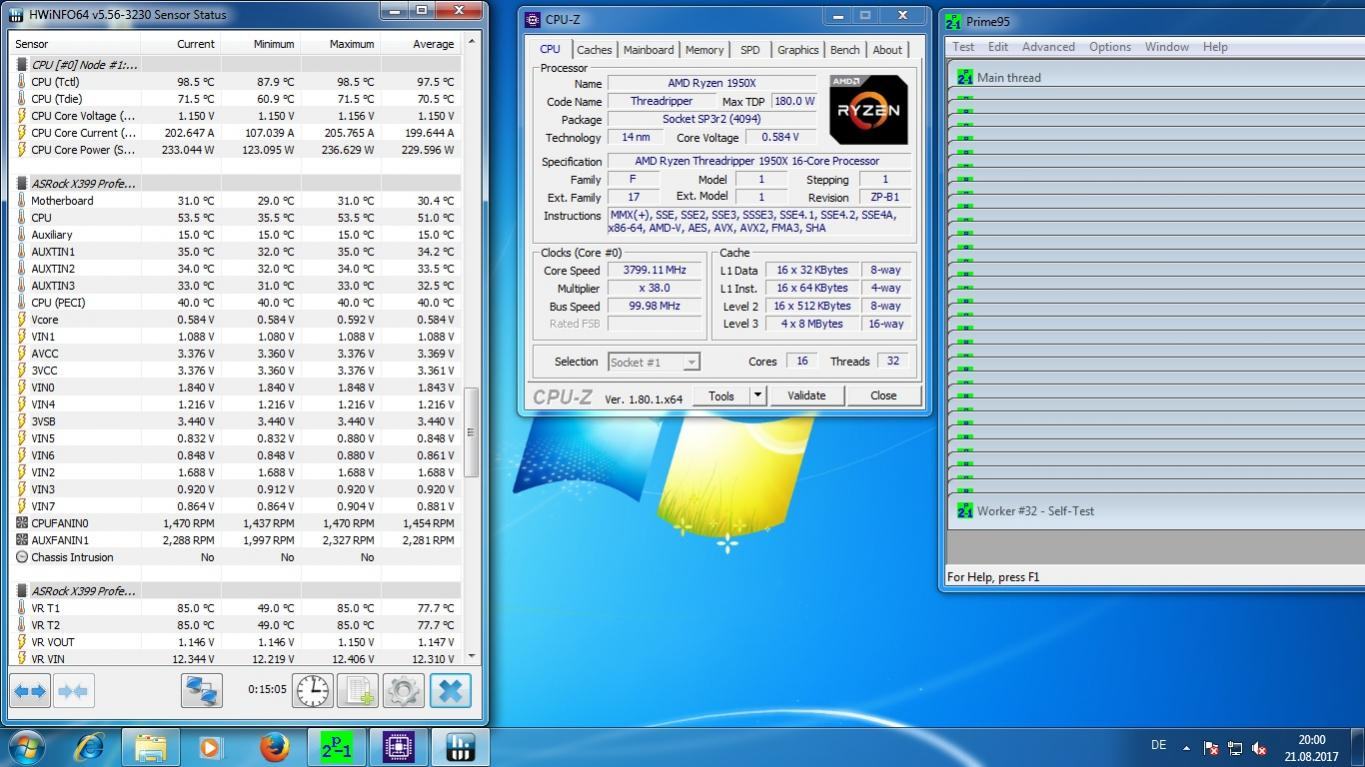Switch to Prime95 taskbar button
Image resolution: width=1365 pixels, height=767 pixels.
tap(336, 747)
